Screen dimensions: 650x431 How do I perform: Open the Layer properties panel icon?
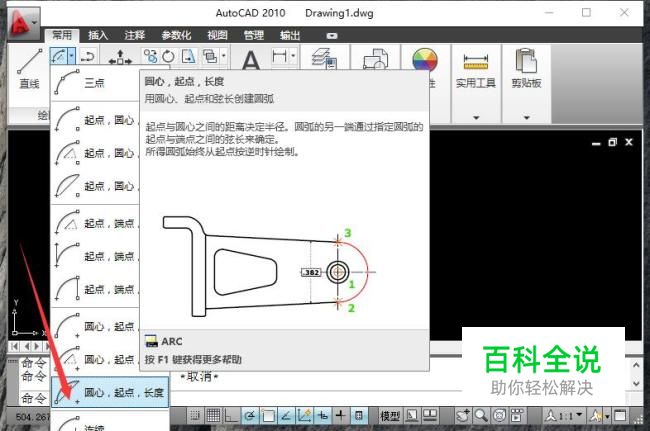(x=325, y=59)
